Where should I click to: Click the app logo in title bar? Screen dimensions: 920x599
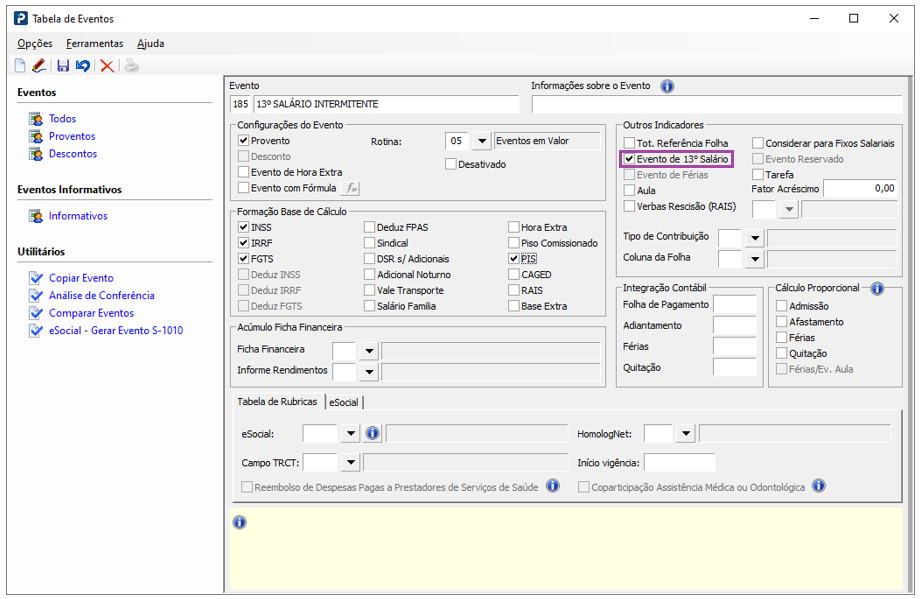21,19
